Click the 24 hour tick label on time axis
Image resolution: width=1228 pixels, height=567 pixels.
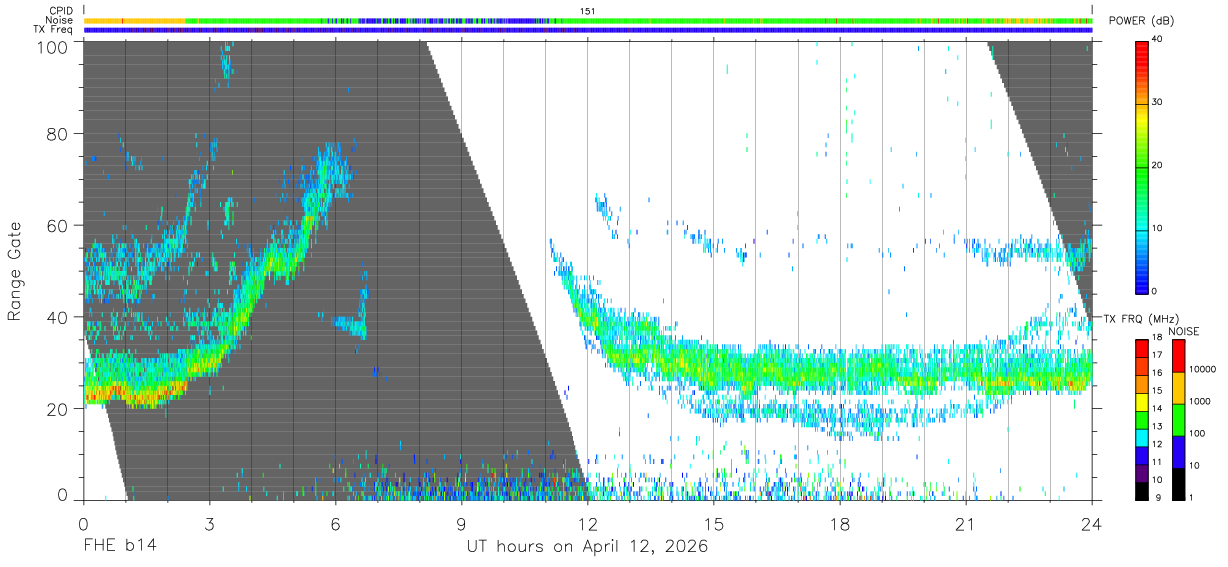coord(1091,523)
